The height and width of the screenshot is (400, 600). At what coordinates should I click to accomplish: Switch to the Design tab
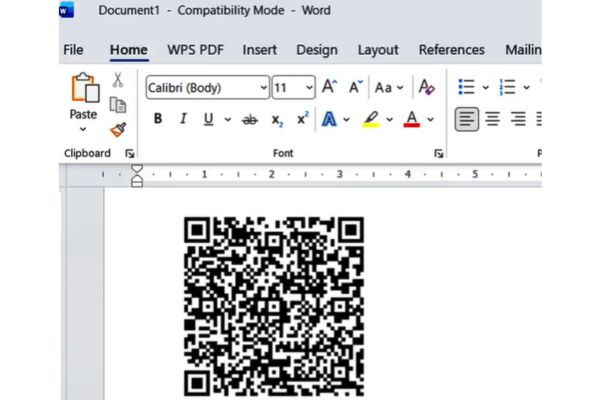tap(317, 50)
